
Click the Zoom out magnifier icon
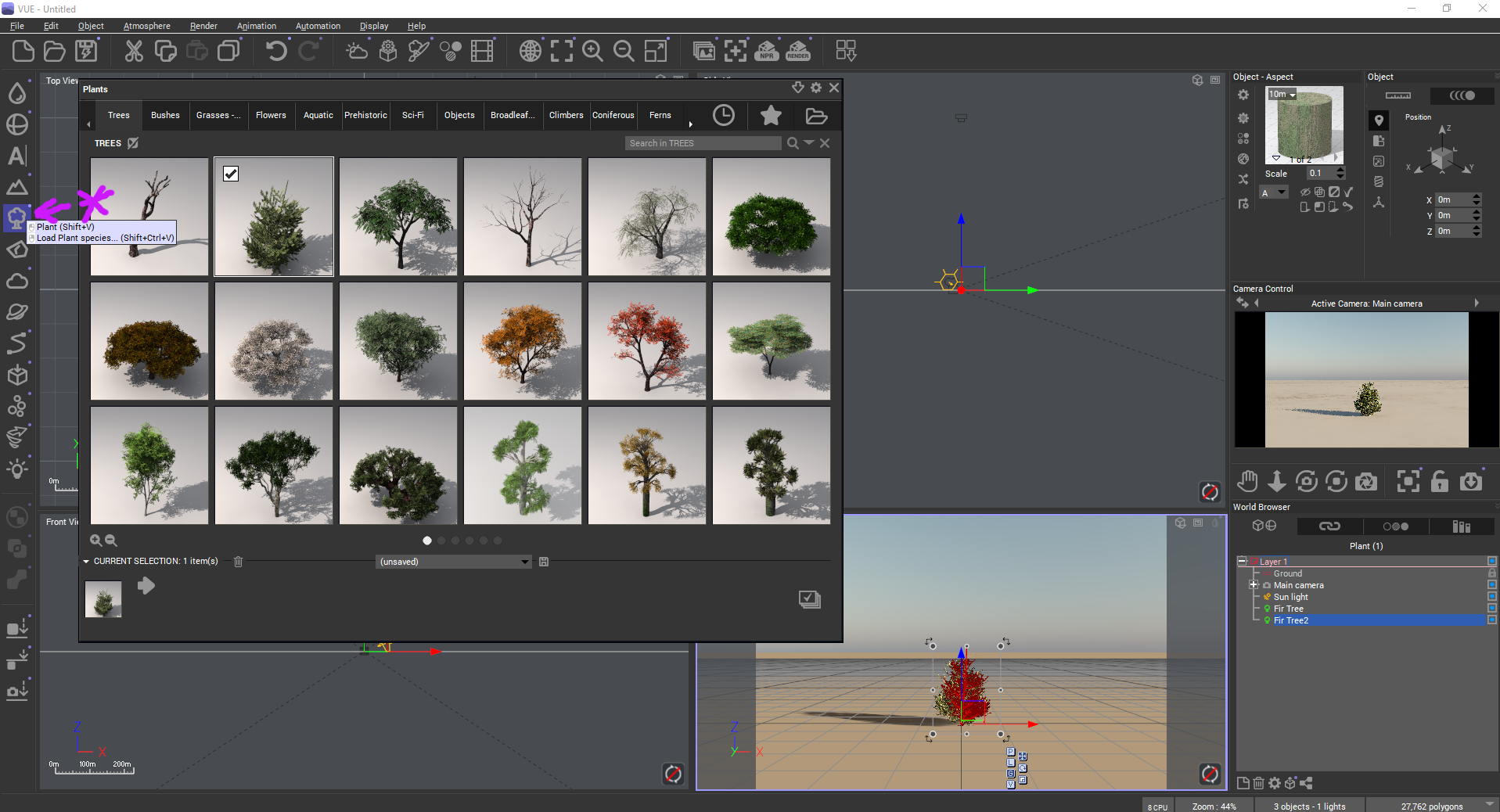(x=624, y=52)
